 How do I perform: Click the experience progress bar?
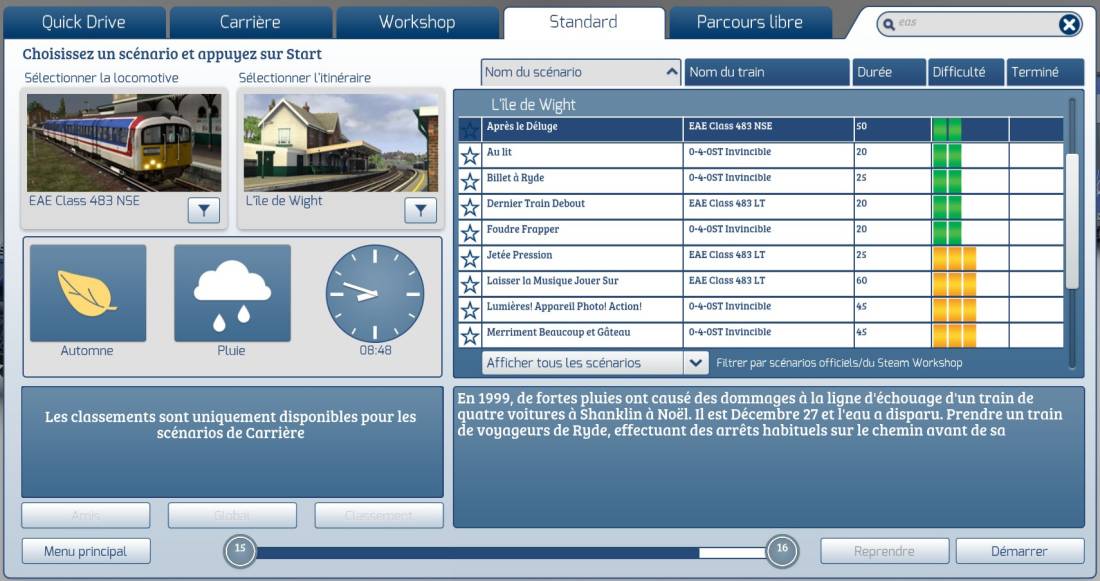[511, 552]
